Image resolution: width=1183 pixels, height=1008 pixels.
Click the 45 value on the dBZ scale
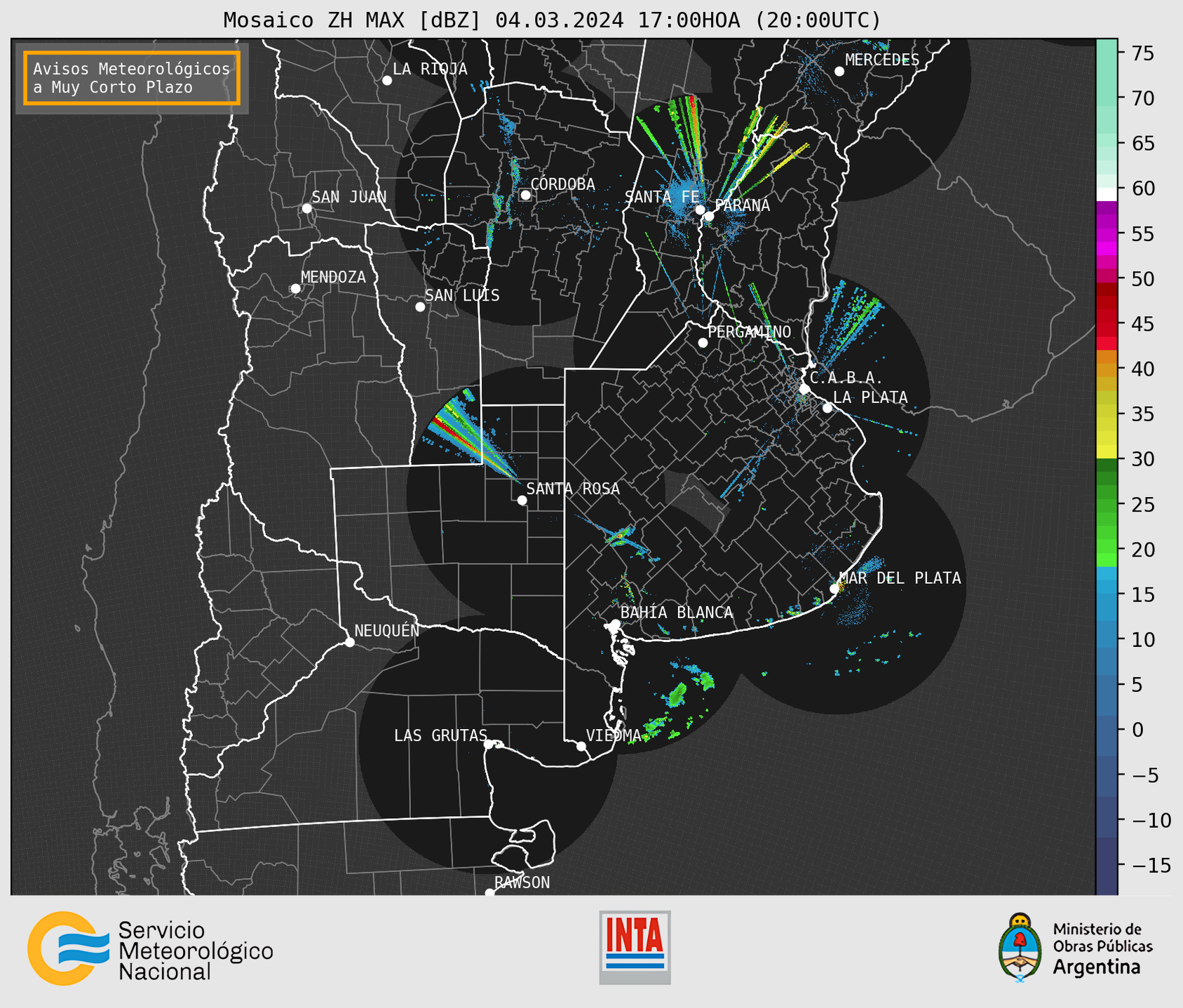coord(1142,324)
